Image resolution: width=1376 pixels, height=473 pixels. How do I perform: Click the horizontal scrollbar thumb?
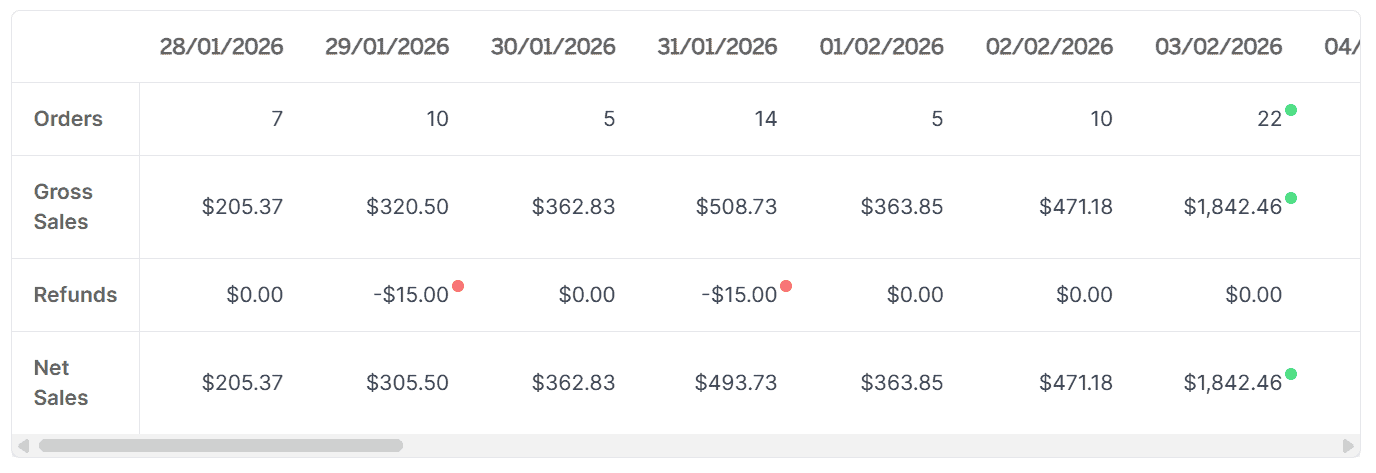220,446
